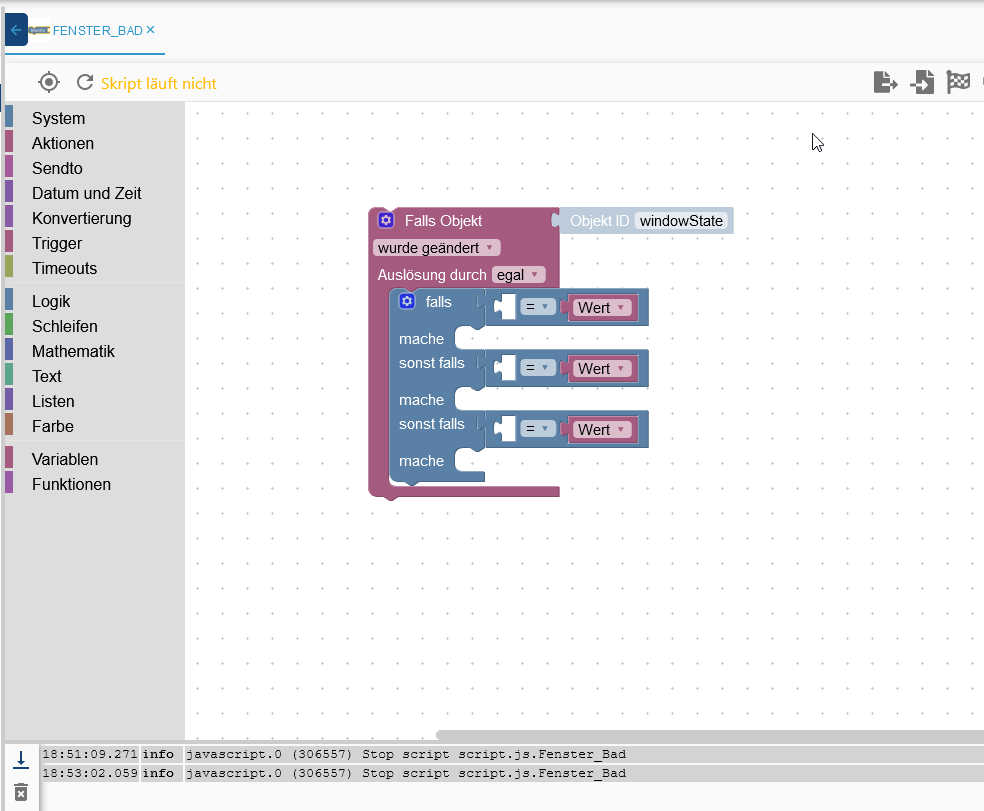Viewport: 984px width, 811px height.
Task: Toggle log auto-scroll with the down-arrow icon
Action: pyautogui.click(x=21, y=759)
